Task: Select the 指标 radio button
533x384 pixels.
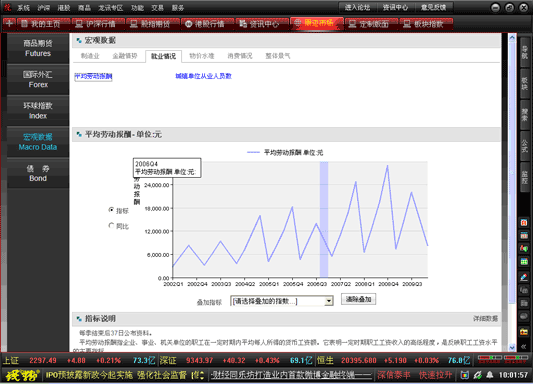Action: (x=111, y=210)
